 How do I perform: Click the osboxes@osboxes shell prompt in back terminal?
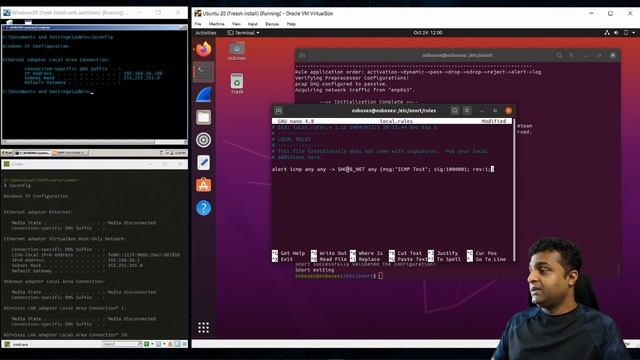point(335,276)
